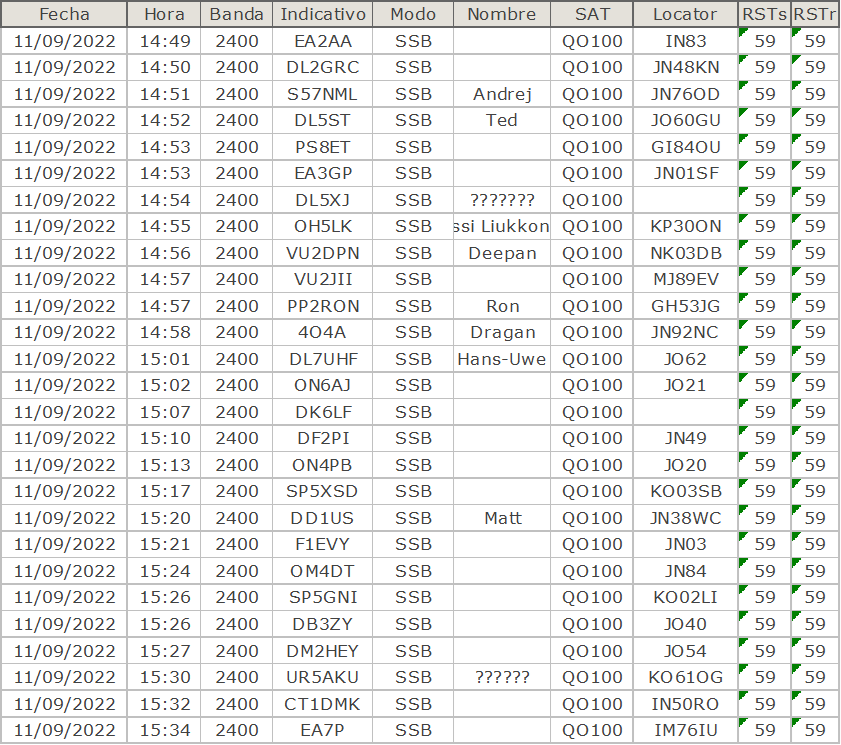The image size is (841, 745).
Task: Click the Hora column header
Action: tap(164, 14)
